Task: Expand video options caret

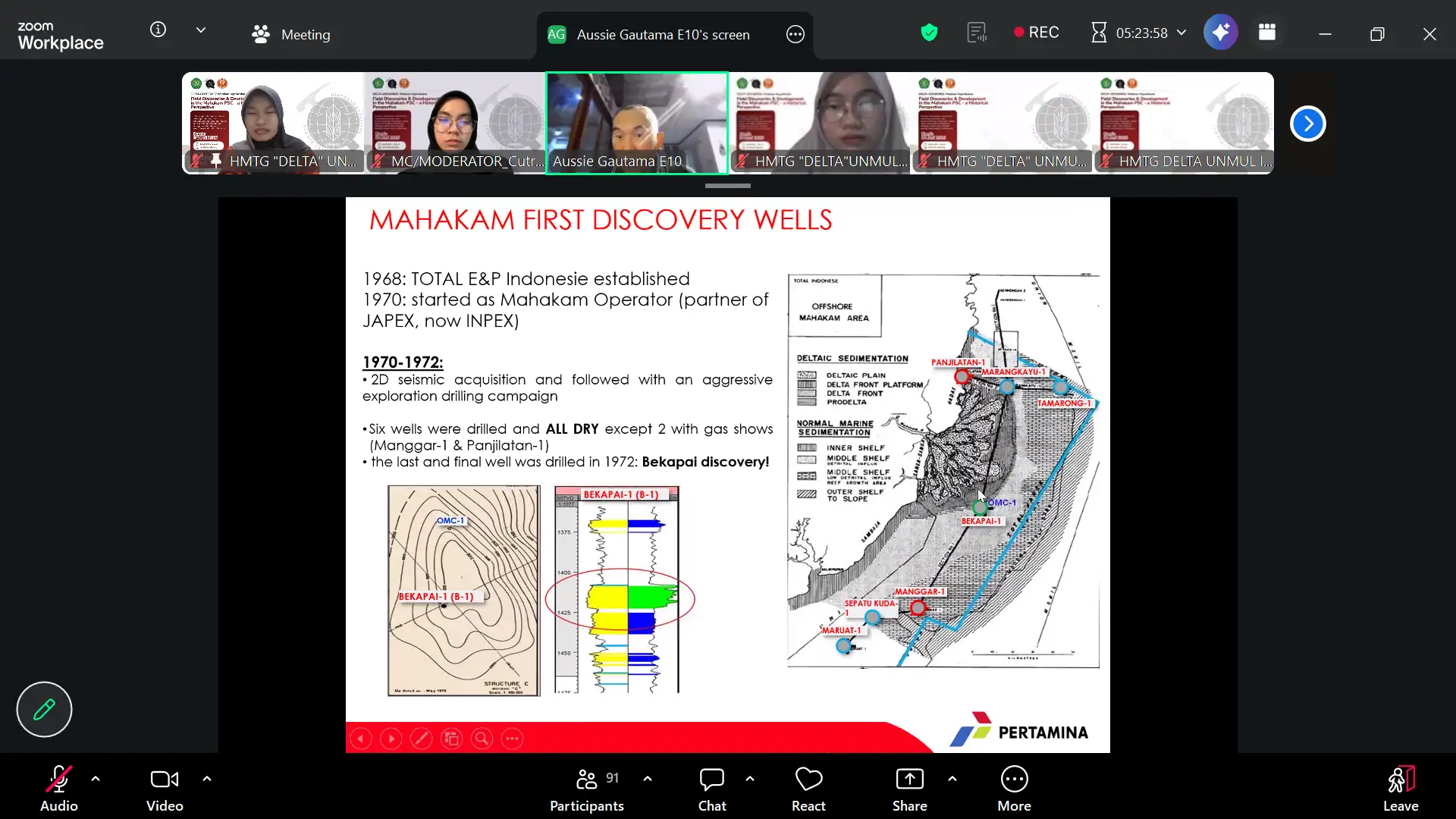Action: (207, 779)
